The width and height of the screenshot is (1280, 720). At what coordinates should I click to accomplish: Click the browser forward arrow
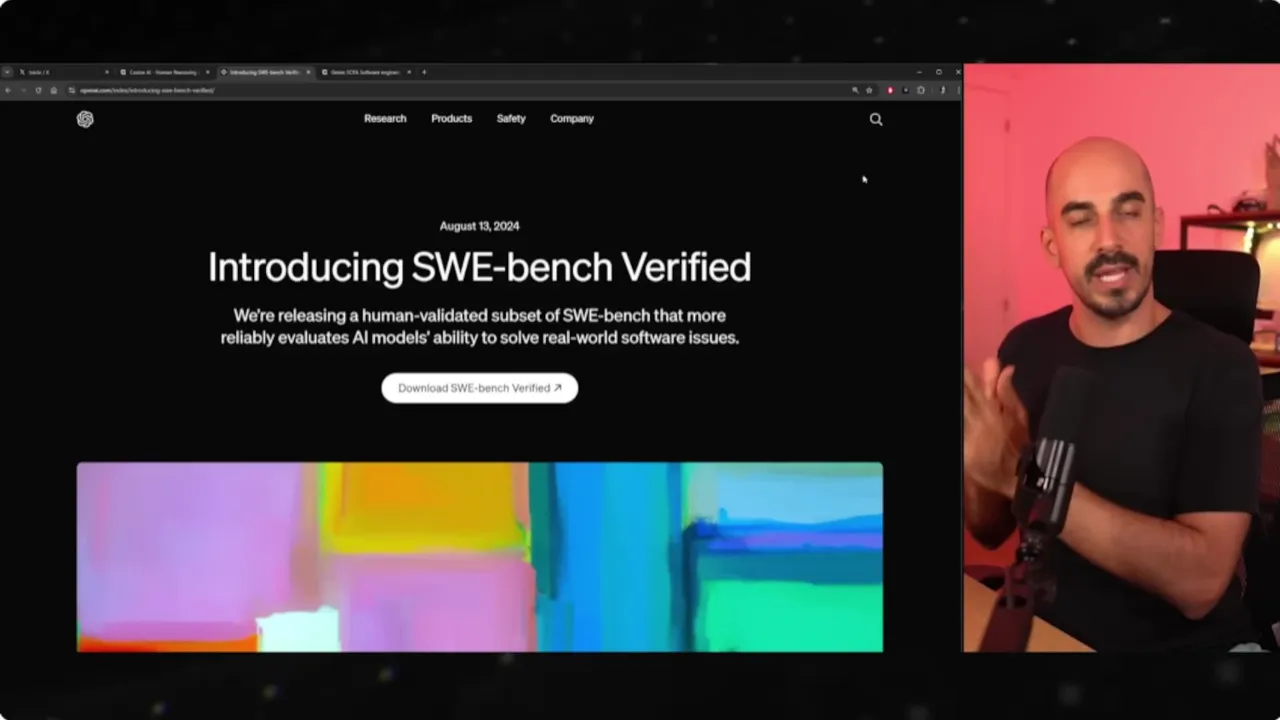click(23, 90)
